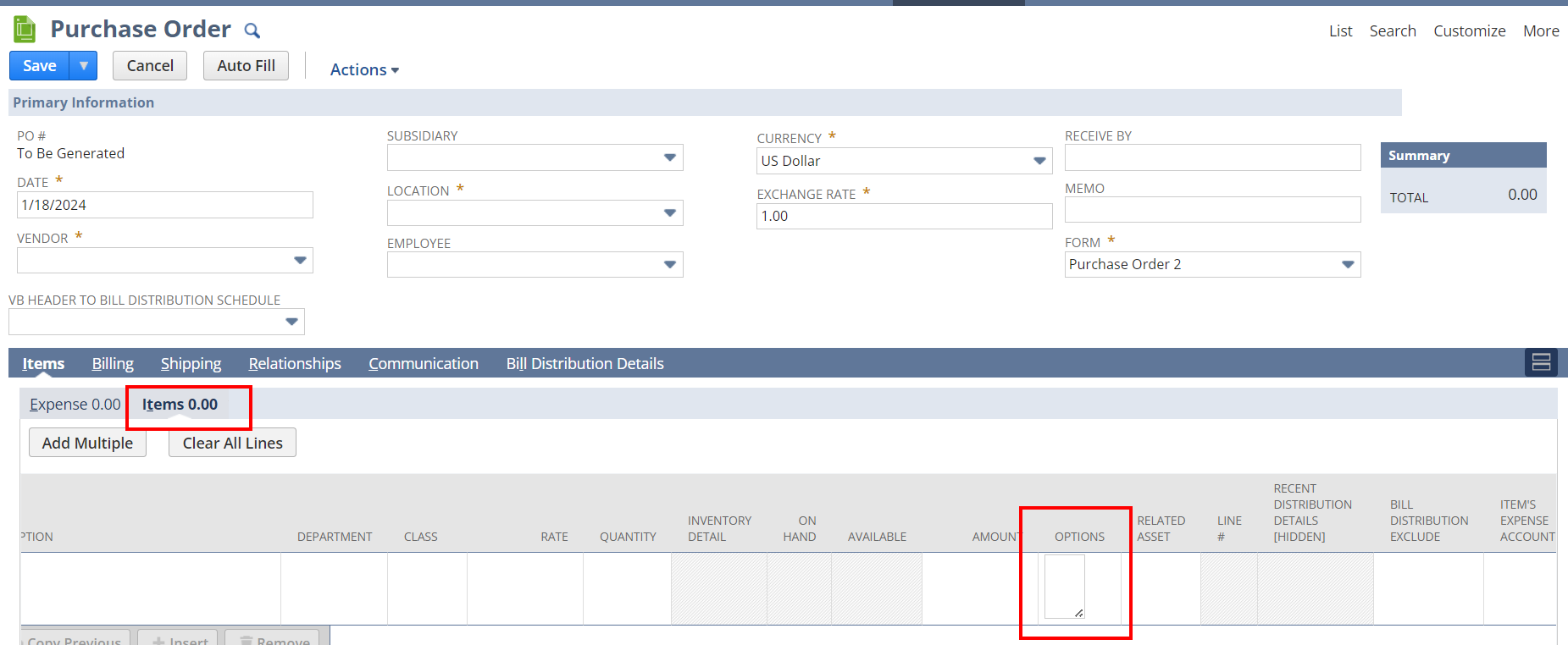Image resolution: width=1568 pixels, height=645 pixels.
Task: Open the Save button dropdown arrow
Action: pos(83,66)
